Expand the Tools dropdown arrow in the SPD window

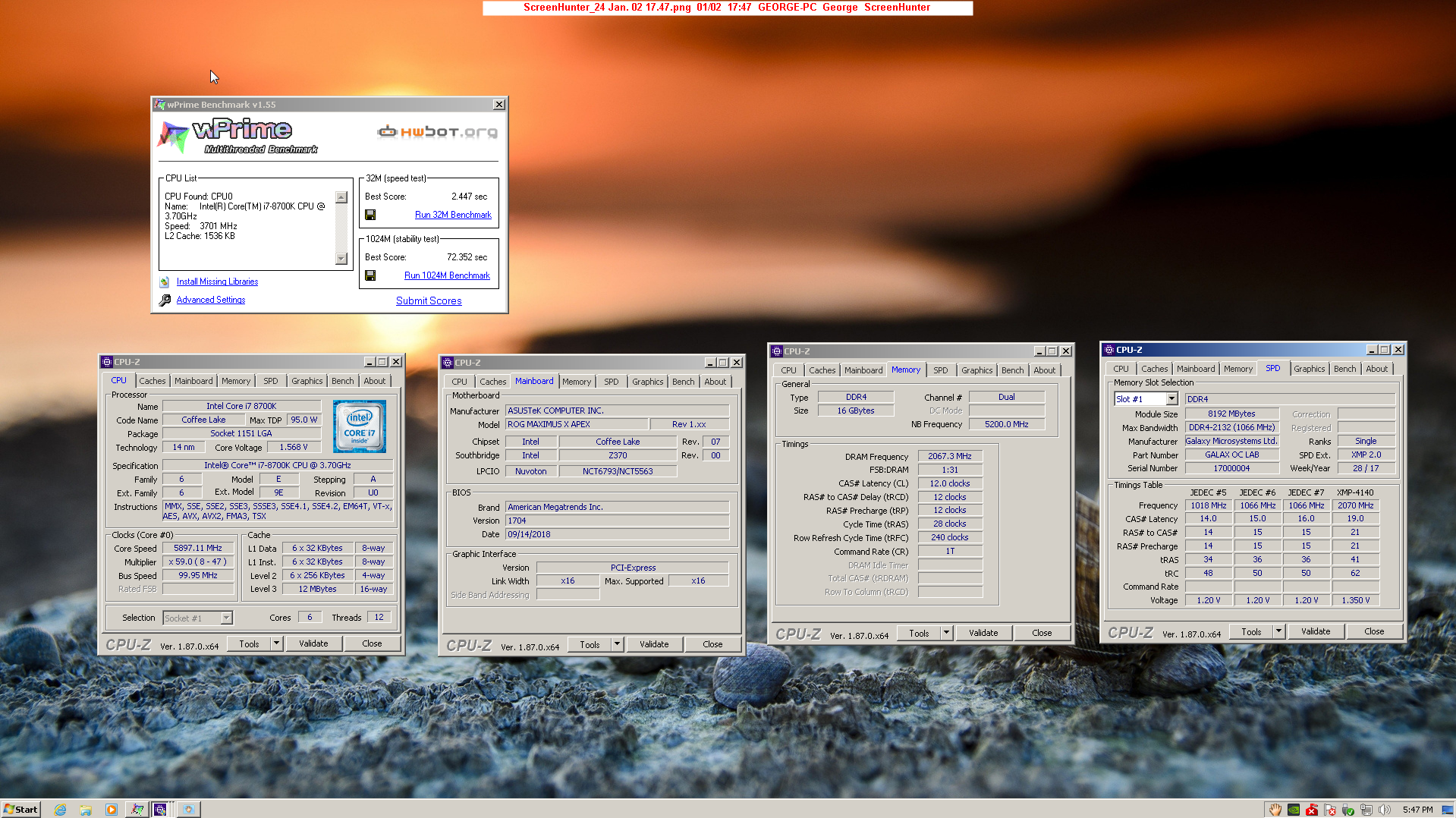tap(1278, 631)
